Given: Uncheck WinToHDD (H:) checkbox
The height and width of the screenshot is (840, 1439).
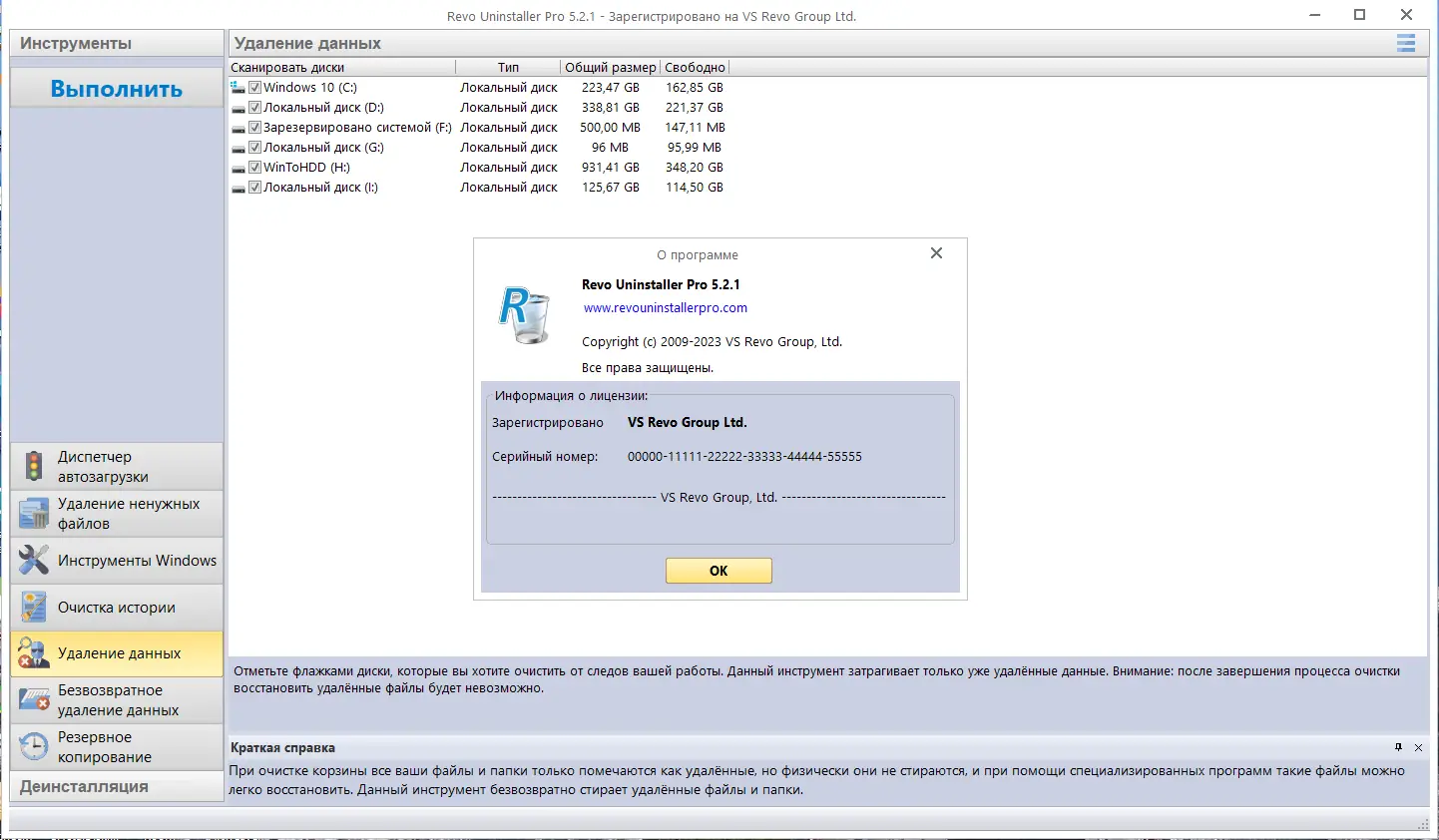Looking at the screenshot, I should click(254, 168).
